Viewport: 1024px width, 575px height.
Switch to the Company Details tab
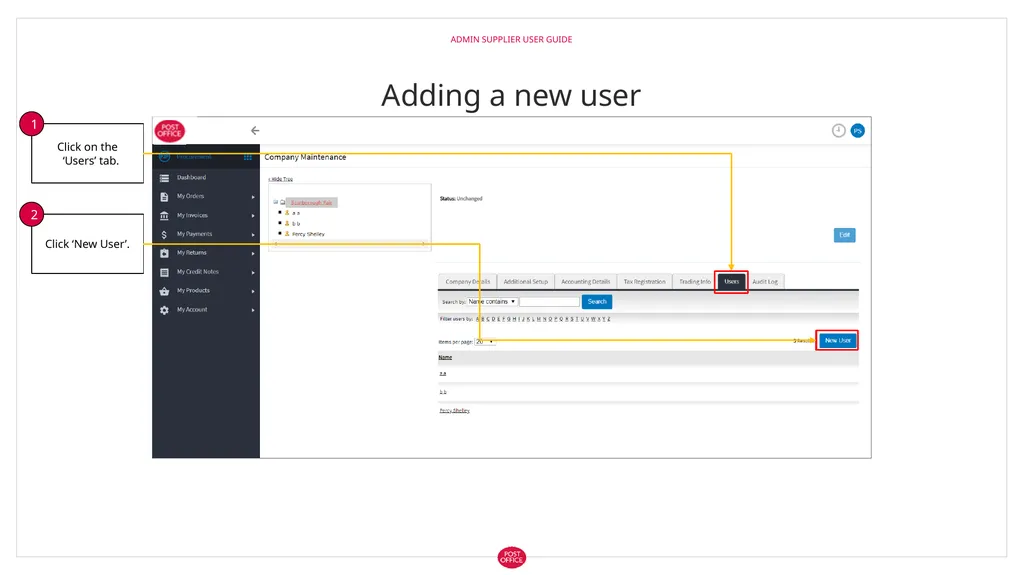tap(468, 282)
